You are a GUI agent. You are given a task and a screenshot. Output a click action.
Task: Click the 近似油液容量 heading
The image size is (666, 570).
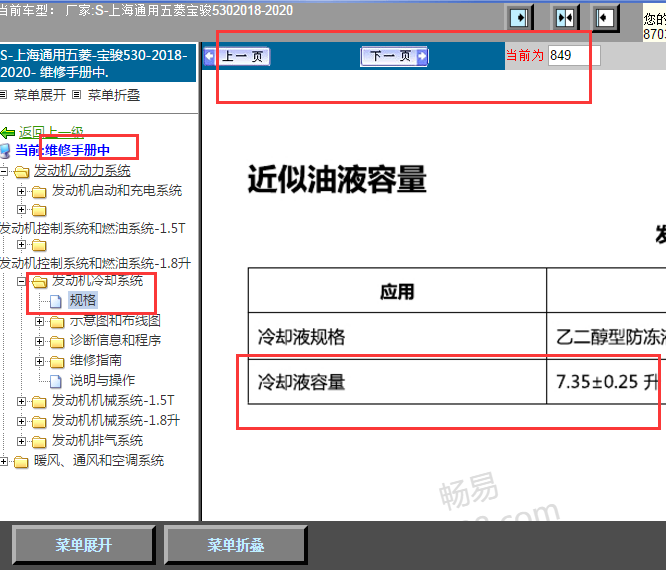[337, 179]
